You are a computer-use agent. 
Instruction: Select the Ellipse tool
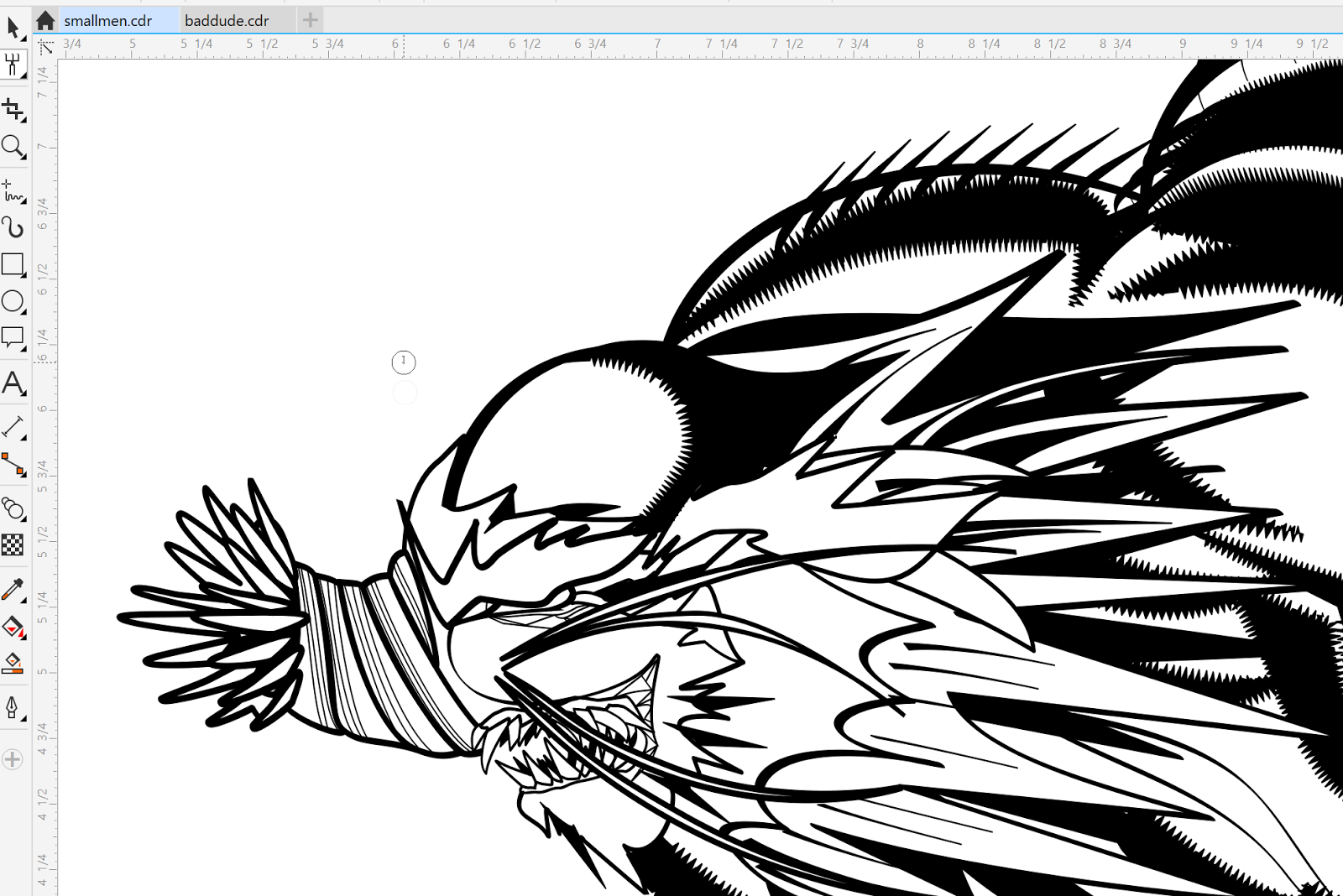click(13, 300)
